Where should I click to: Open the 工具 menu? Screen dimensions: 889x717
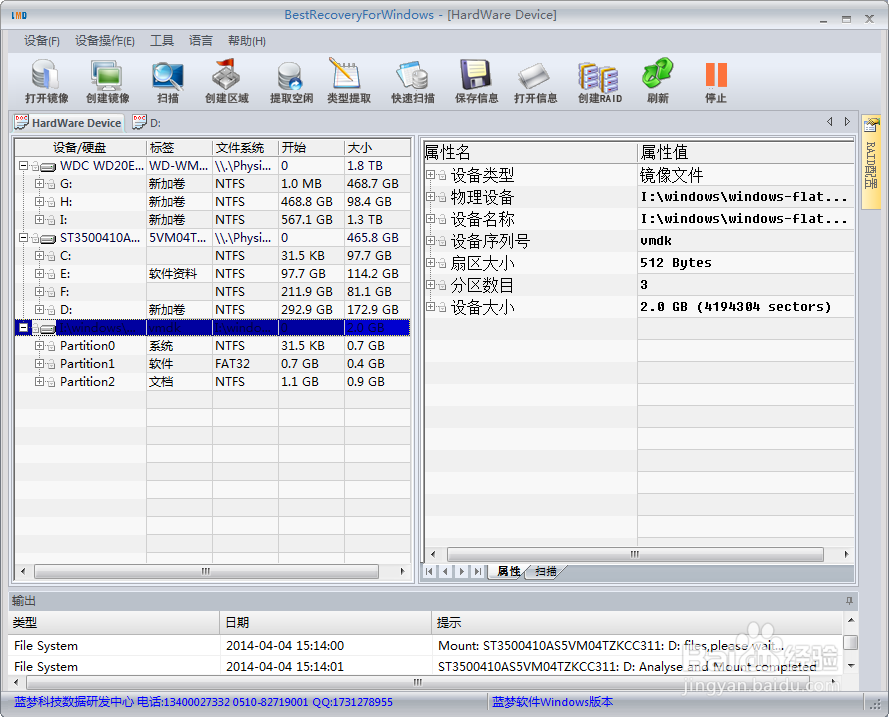pyautogui.click(x=162, y=41)
